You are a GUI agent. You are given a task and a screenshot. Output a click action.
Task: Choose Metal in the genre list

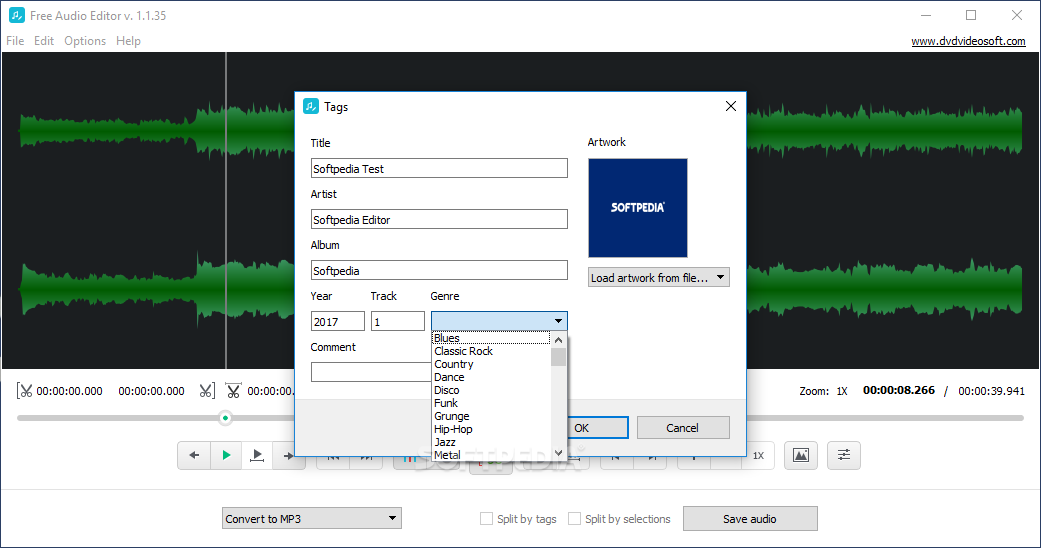coord(491,455)
